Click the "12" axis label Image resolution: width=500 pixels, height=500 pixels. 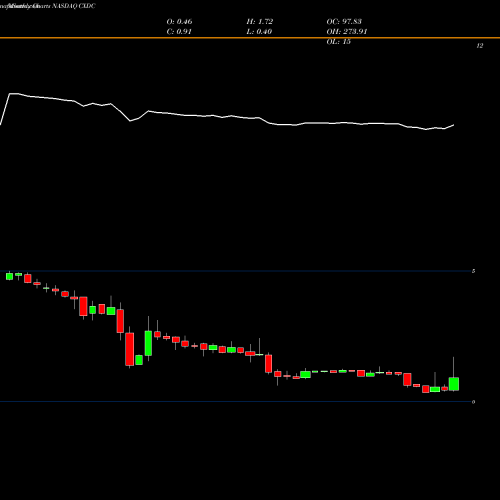[x=480, y=46]
